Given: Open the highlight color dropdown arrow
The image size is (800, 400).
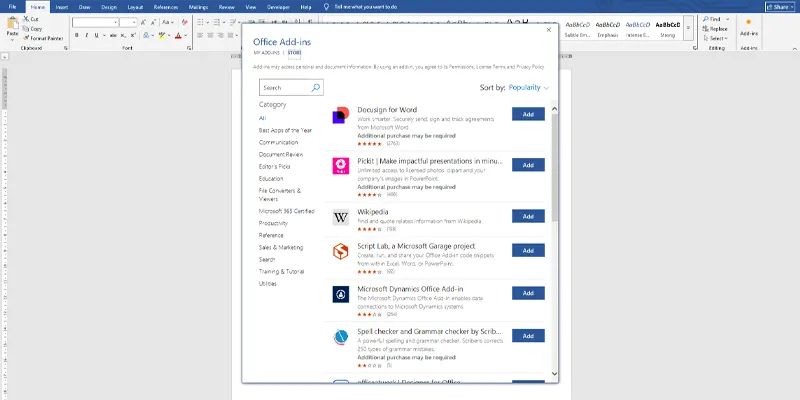Looking at the screenshot, I should point(169,35).
